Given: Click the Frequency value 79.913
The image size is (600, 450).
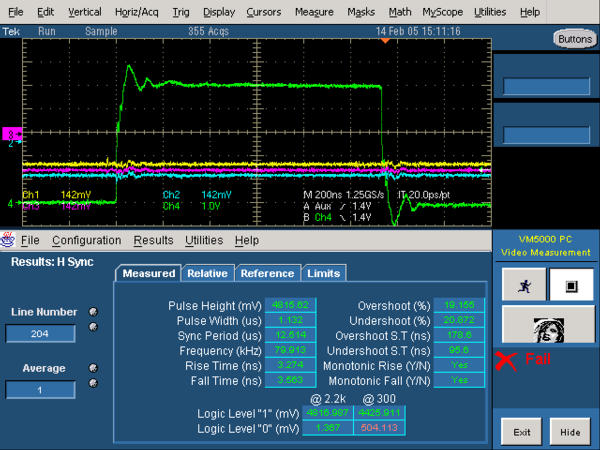Looking at the screenshot, I should click(x=290, y=350).
